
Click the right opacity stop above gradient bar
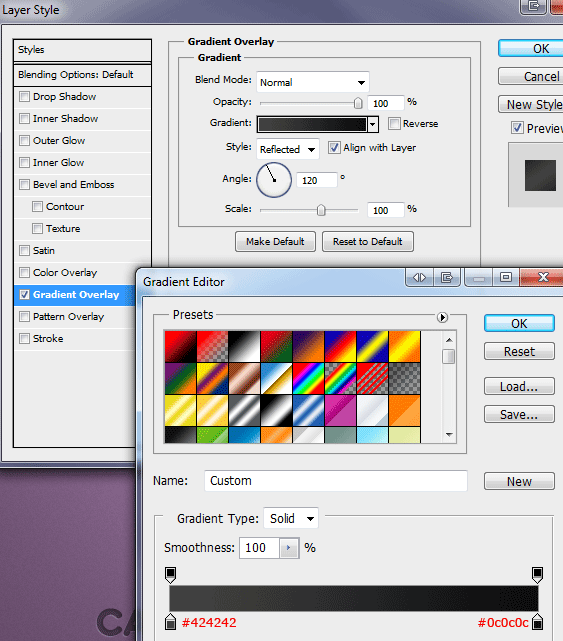537,574
